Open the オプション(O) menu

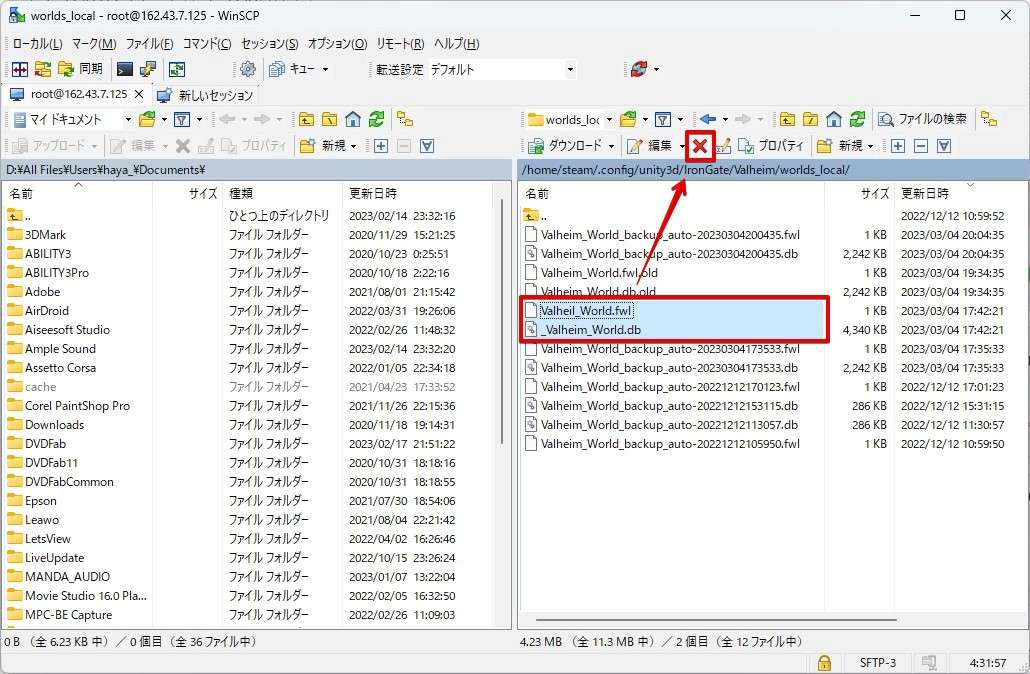(x=338, y=44)
